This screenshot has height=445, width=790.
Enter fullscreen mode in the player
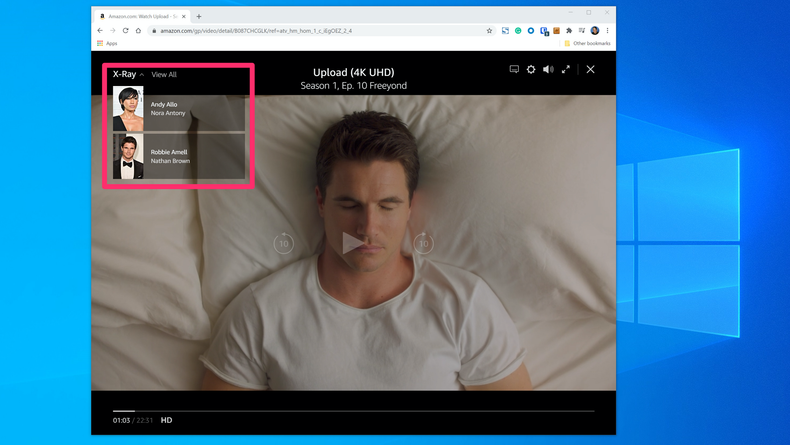[565, 70]
